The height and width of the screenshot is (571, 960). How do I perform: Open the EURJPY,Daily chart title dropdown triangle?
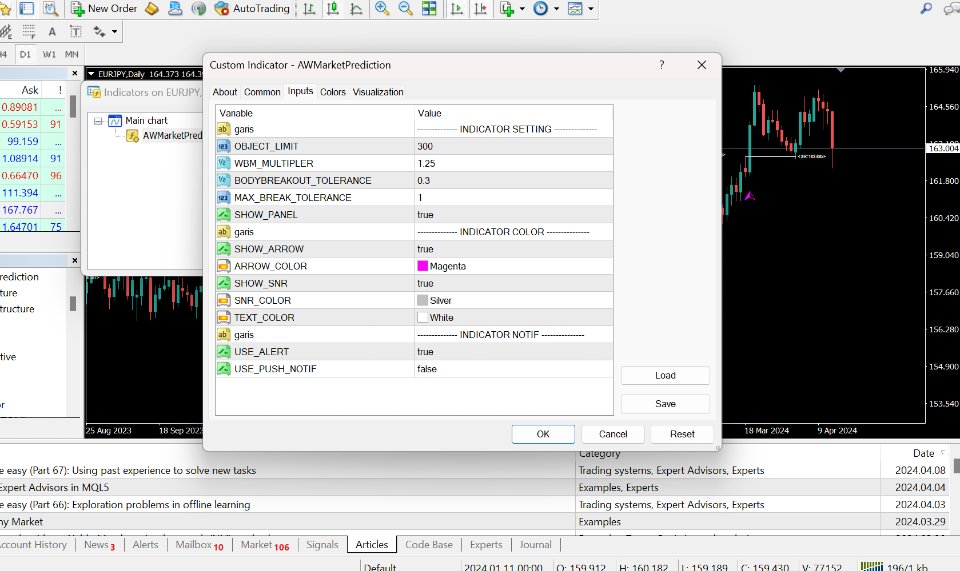(x=91, y=74)
